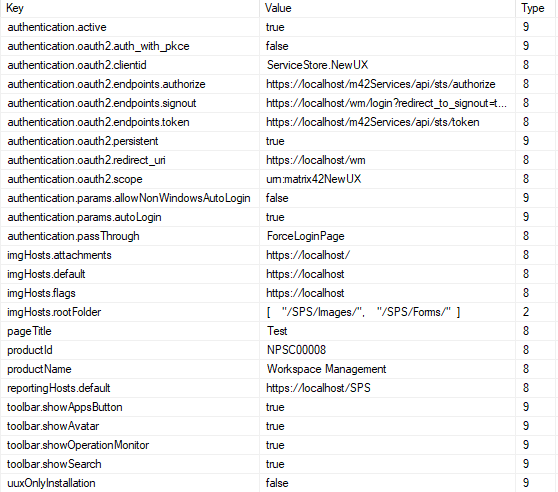Select toolbar.showAppsButton key
The image size is (558, 492).
point(65,407)
